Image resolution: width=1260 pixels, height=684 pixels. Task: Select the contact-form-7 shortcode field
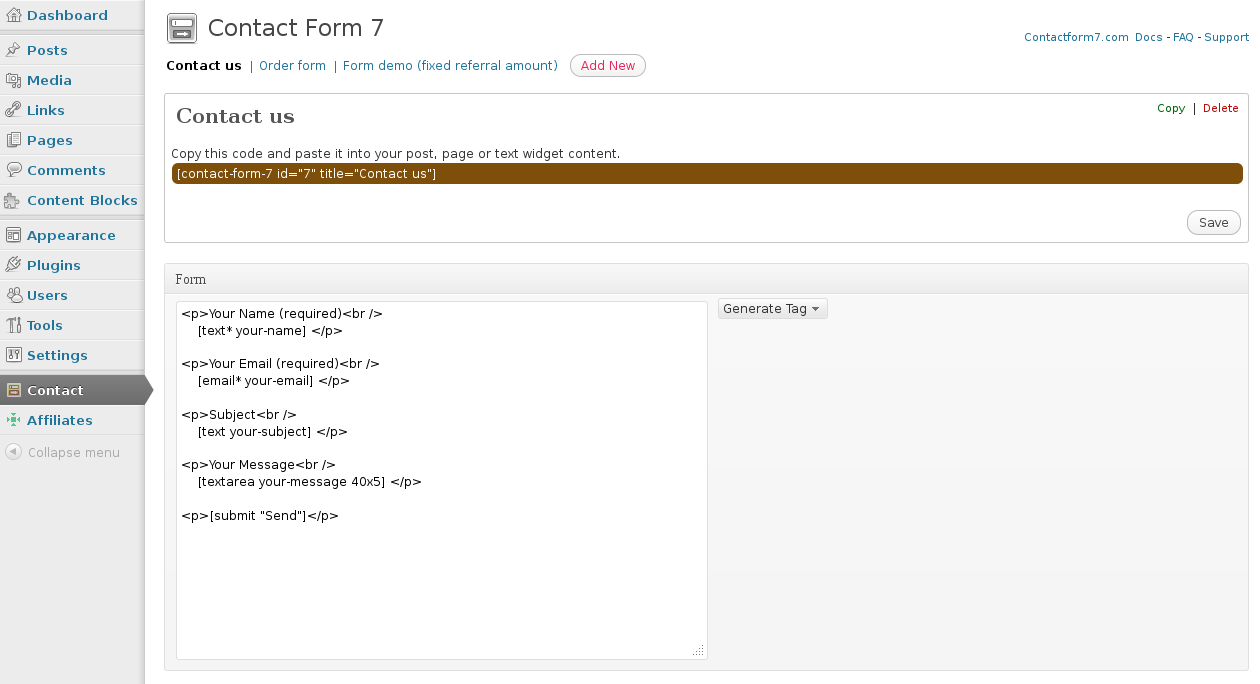coord(707,174)
